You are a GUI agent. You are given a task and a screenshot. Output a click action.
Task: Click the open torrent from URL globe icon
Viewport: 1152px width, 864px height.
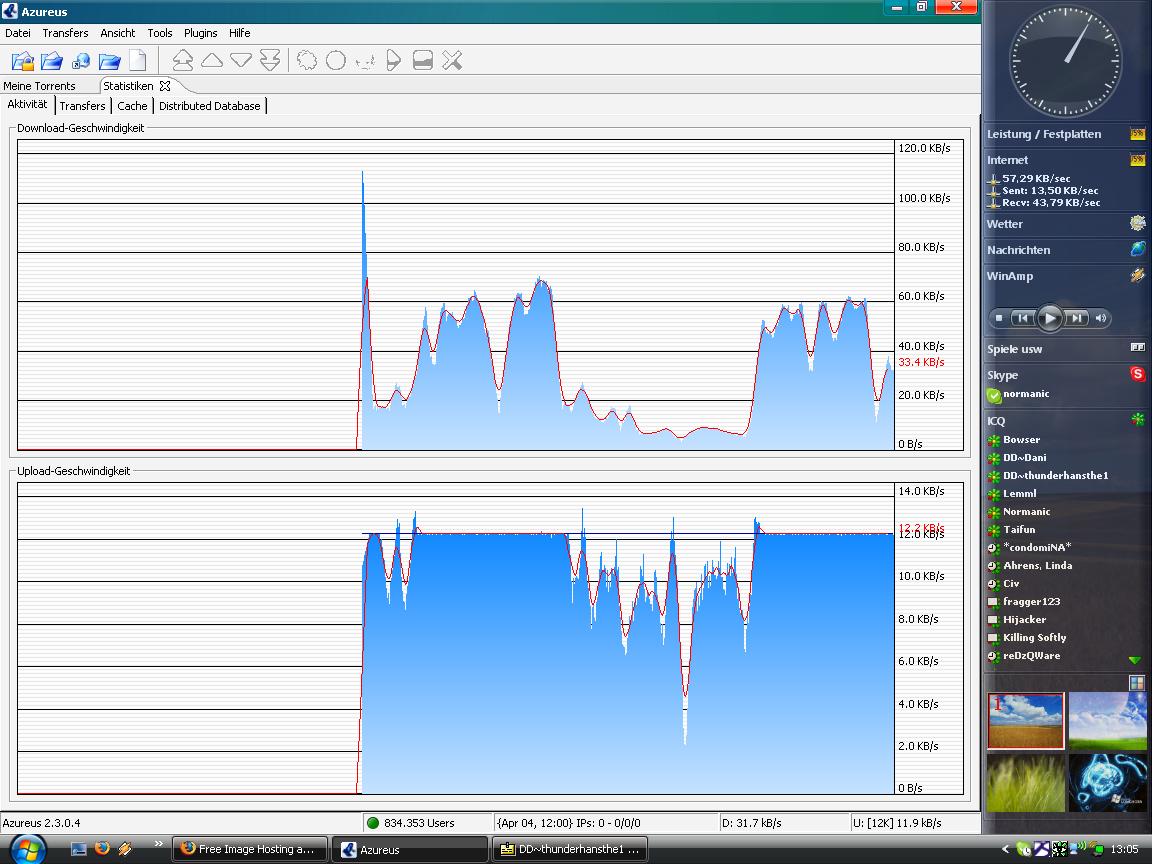click(x=81, y=61)
